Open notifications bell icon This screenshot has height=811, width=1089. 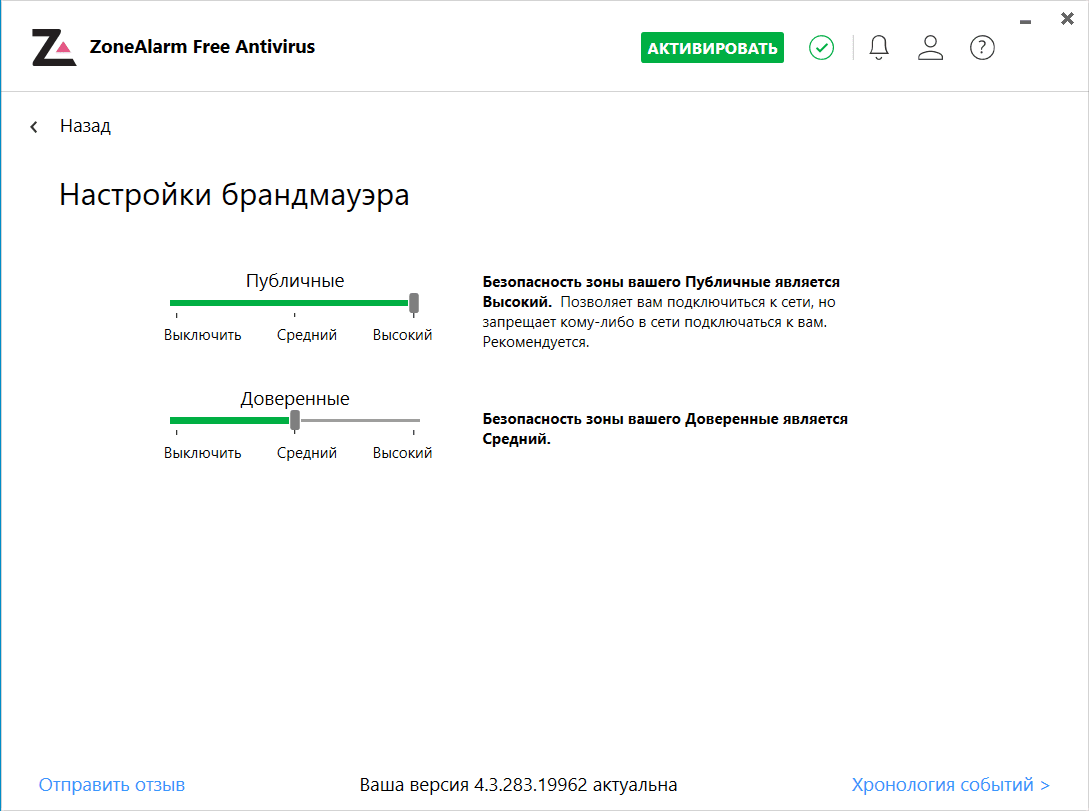(879, 47)
